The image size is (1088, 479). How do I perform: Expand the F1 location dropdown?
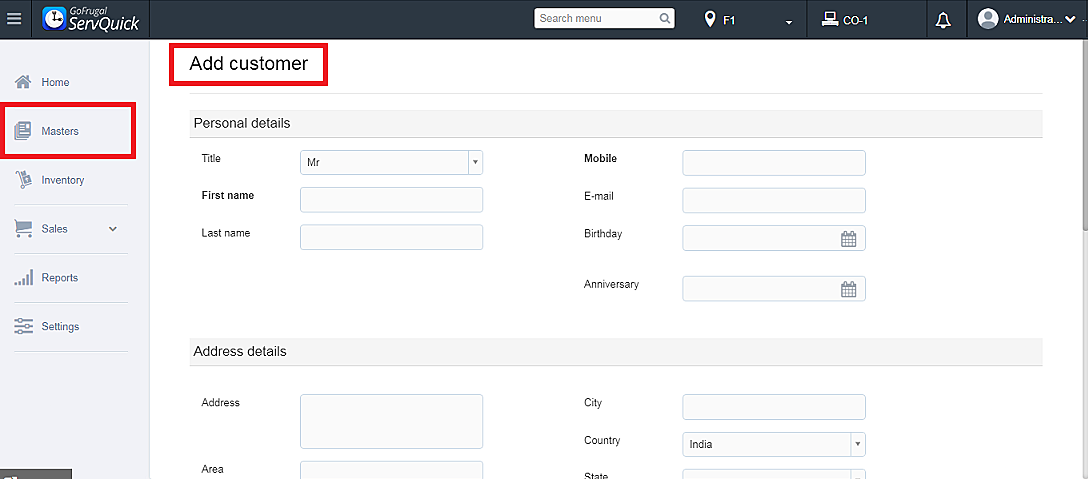click(x=789, y=21)
